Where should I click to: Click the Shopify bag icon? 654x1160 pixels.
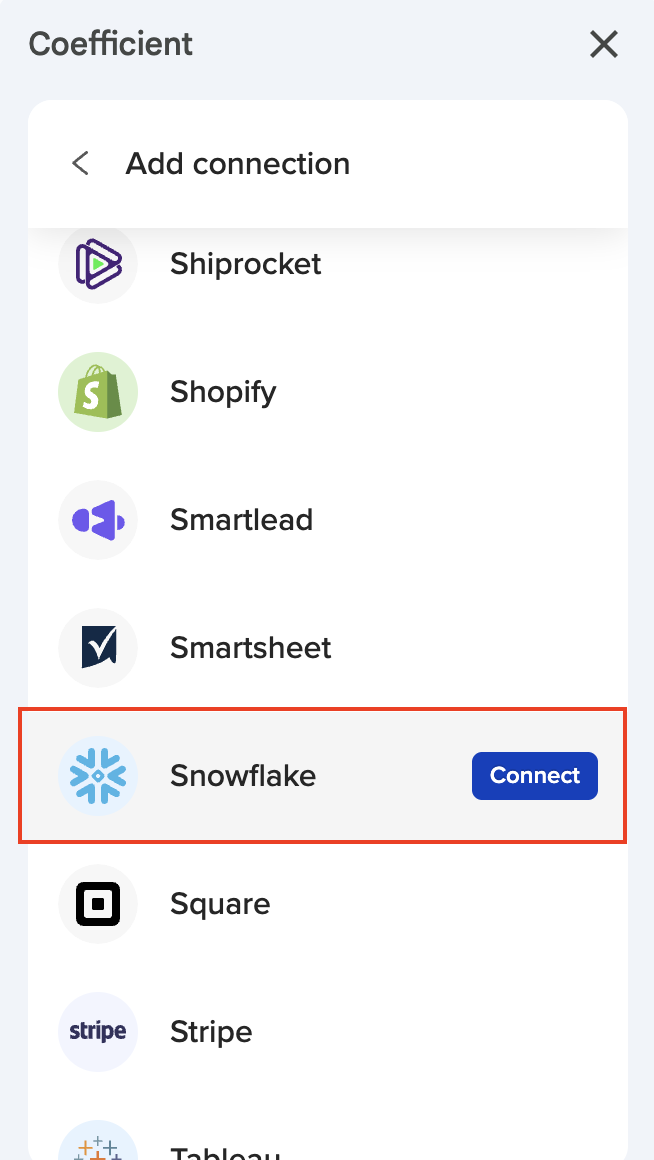(x=98, y=392)
